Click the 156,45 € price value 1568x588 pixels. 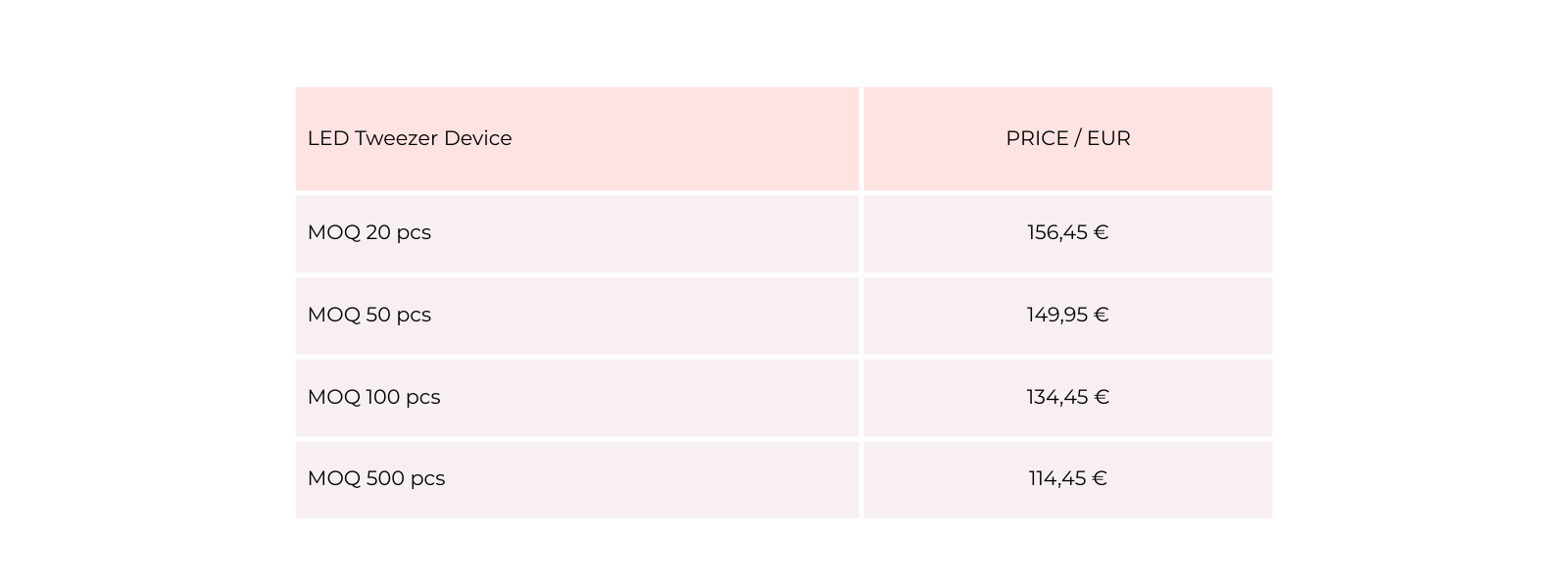pyautogui.click(x=1067, y=232)
